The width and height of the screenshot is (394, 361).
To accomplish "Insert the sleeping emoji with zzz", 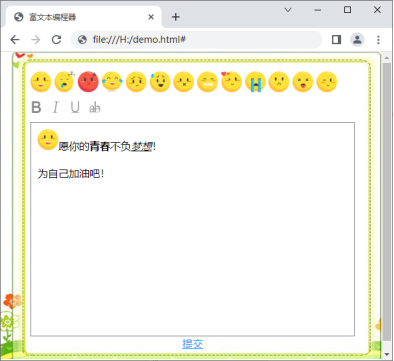I will (65, 82).
